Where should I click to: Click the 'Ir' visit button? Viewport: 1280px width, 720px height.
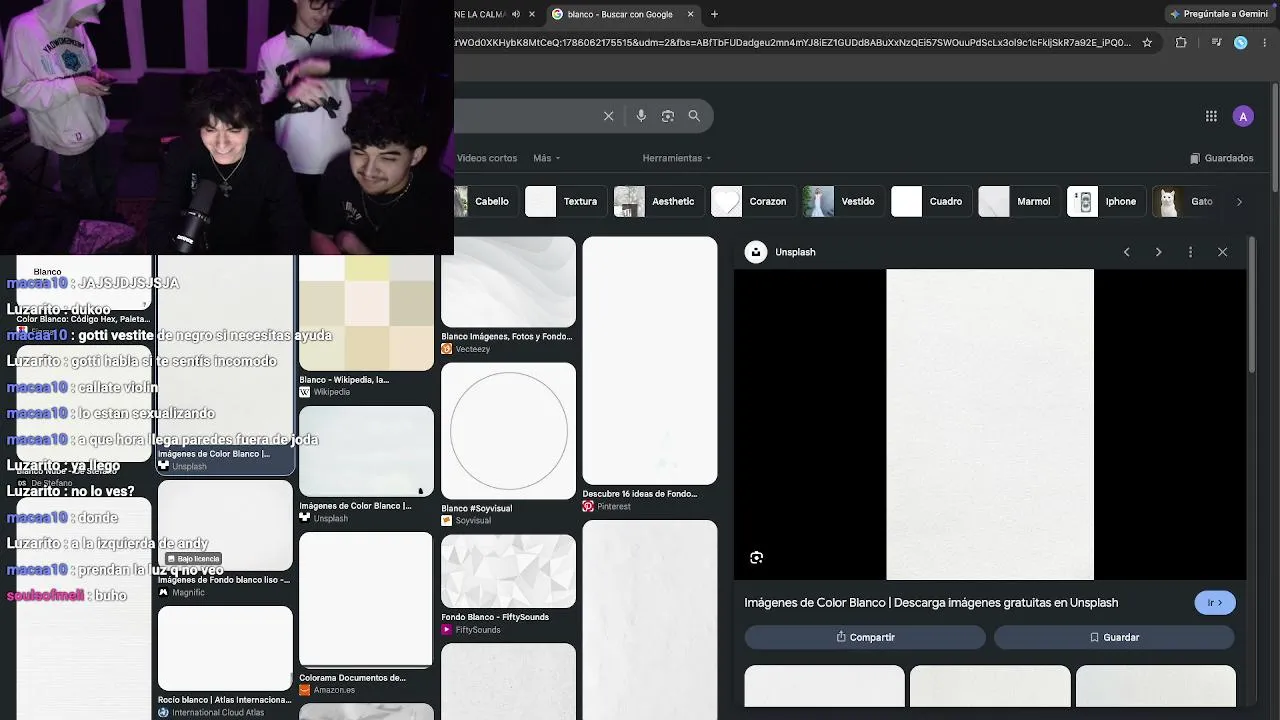(x=1215, y=603)
